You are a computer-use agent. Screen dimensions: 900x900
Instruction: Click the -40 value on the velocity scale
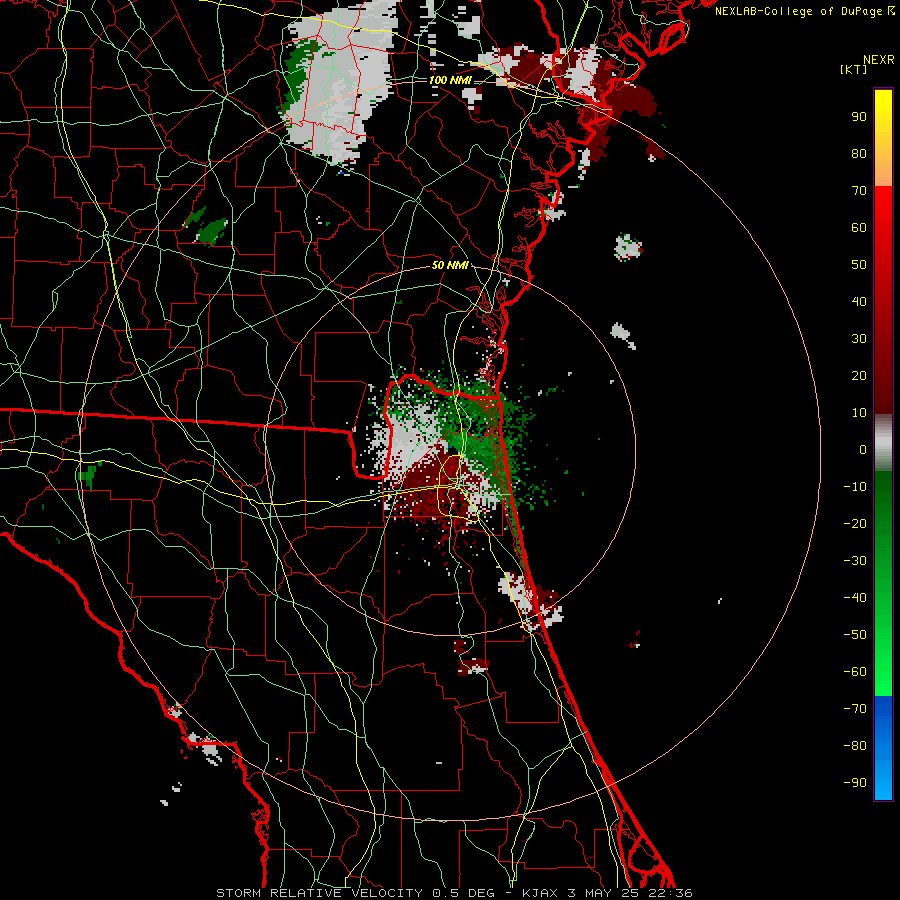[855, 598]
